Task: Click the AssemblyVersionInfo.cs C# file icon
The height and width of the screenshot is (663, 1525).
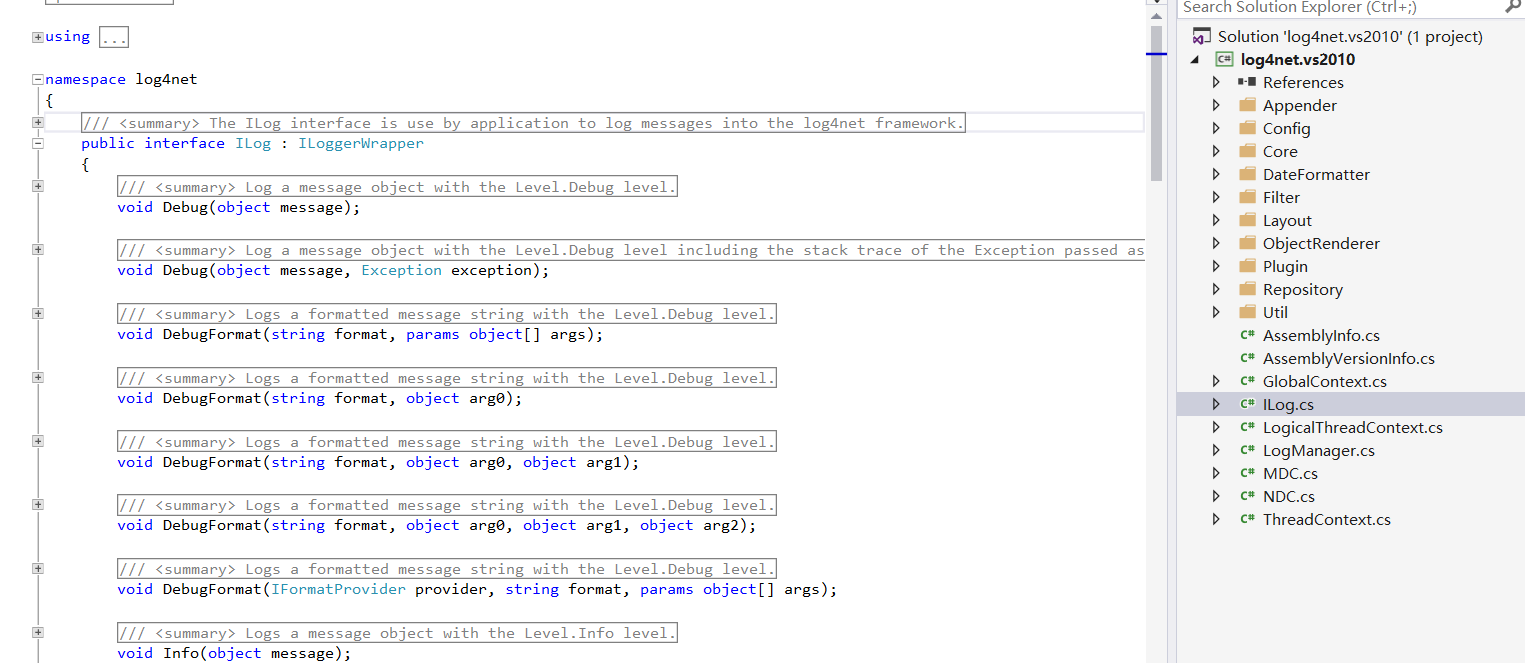Action: 1247,358
